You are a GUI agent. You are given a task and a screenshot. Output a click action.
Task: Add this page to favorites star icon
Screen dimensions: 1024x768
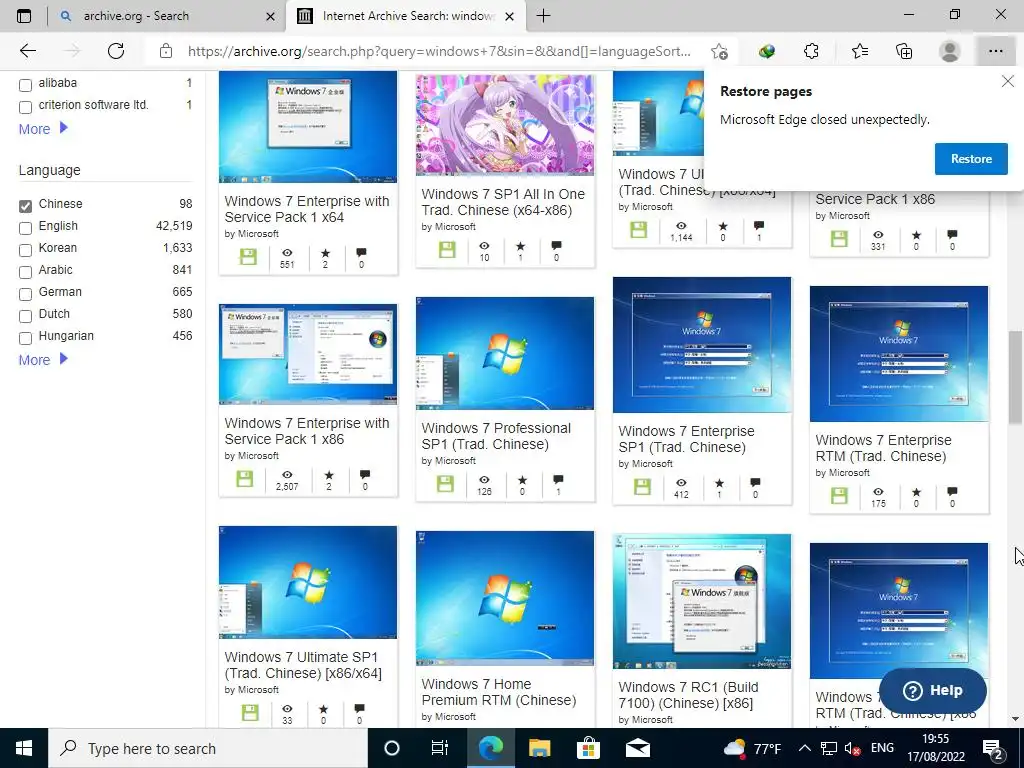719,51
